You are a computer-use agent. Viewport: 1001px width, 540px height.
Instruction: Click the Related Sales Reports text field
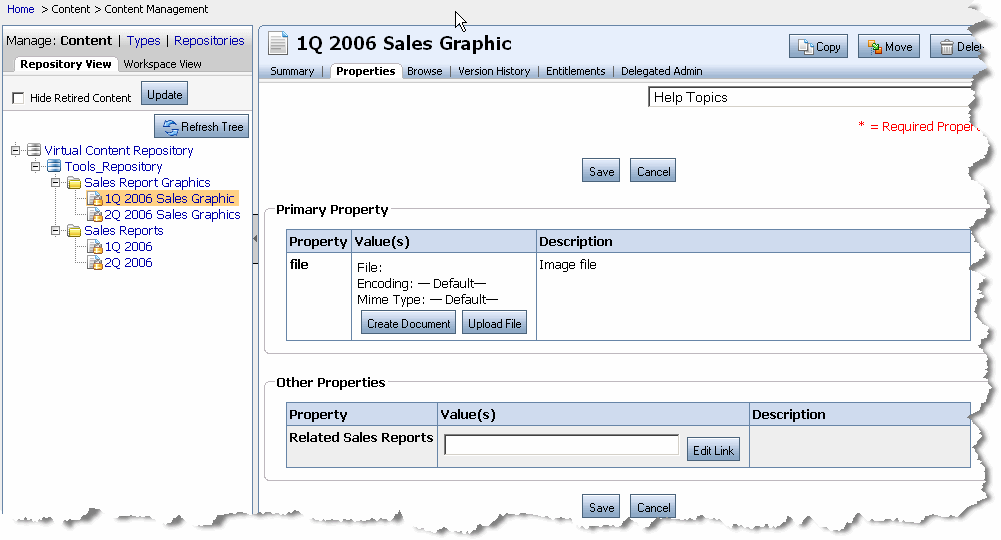coord(561,446)
